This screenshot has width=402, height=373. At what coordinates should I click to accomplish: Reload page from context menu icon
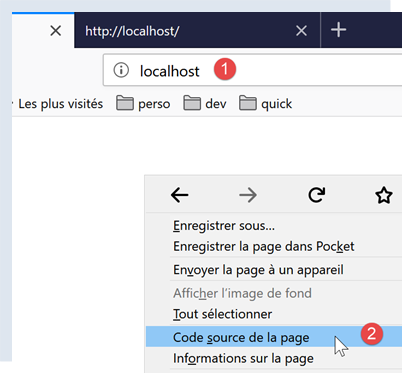tap(316, 195)
